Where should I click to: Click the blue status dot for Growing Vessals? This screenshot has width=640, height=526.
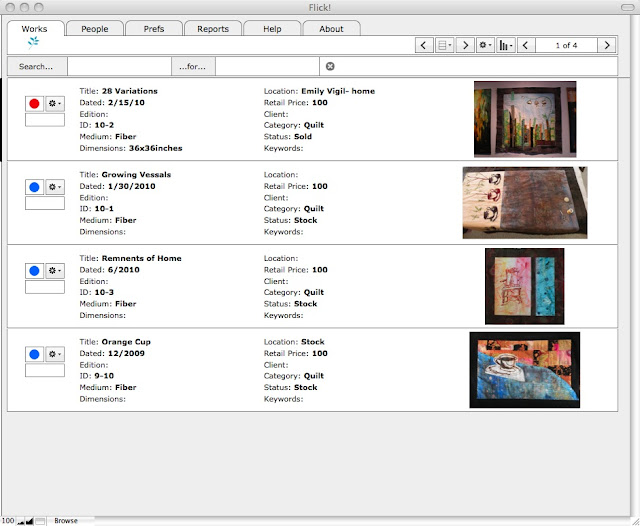pyautogui.click(x=34, y=187)
